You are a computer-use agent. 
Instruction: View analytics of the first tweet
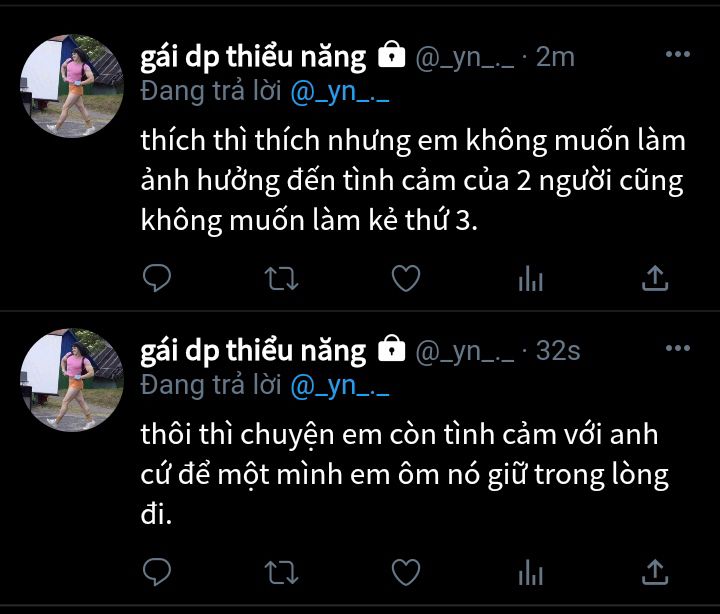pyautogui.click(x=531, y=278)
